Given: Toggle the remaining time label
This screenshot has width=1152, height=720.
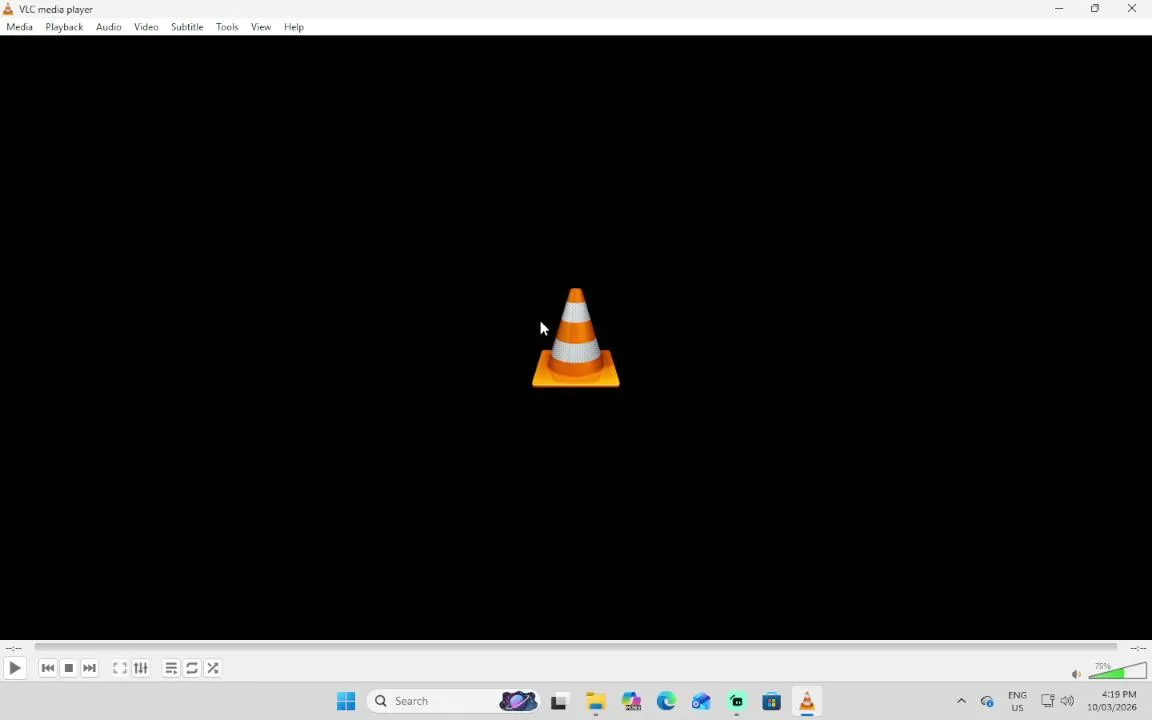Looking at the screenshot, I should point(1137,648).
